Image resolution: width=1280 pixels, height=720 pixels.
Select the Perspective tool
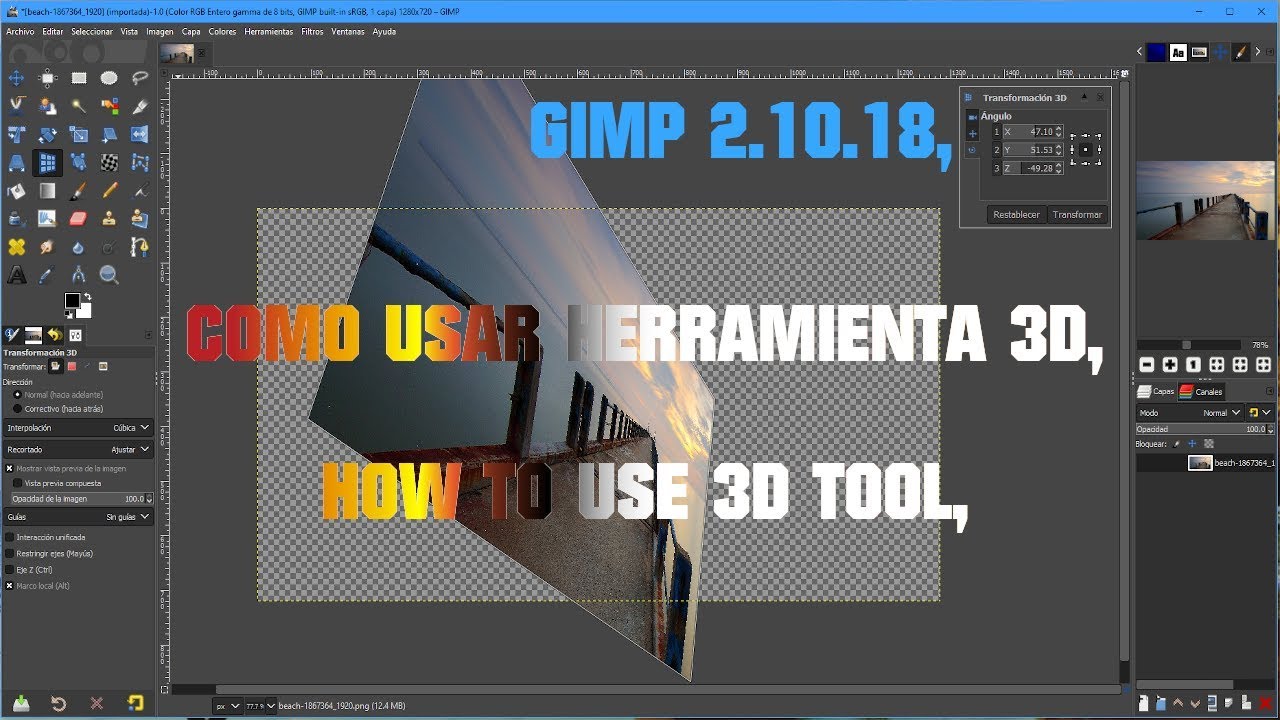(16, 162)
